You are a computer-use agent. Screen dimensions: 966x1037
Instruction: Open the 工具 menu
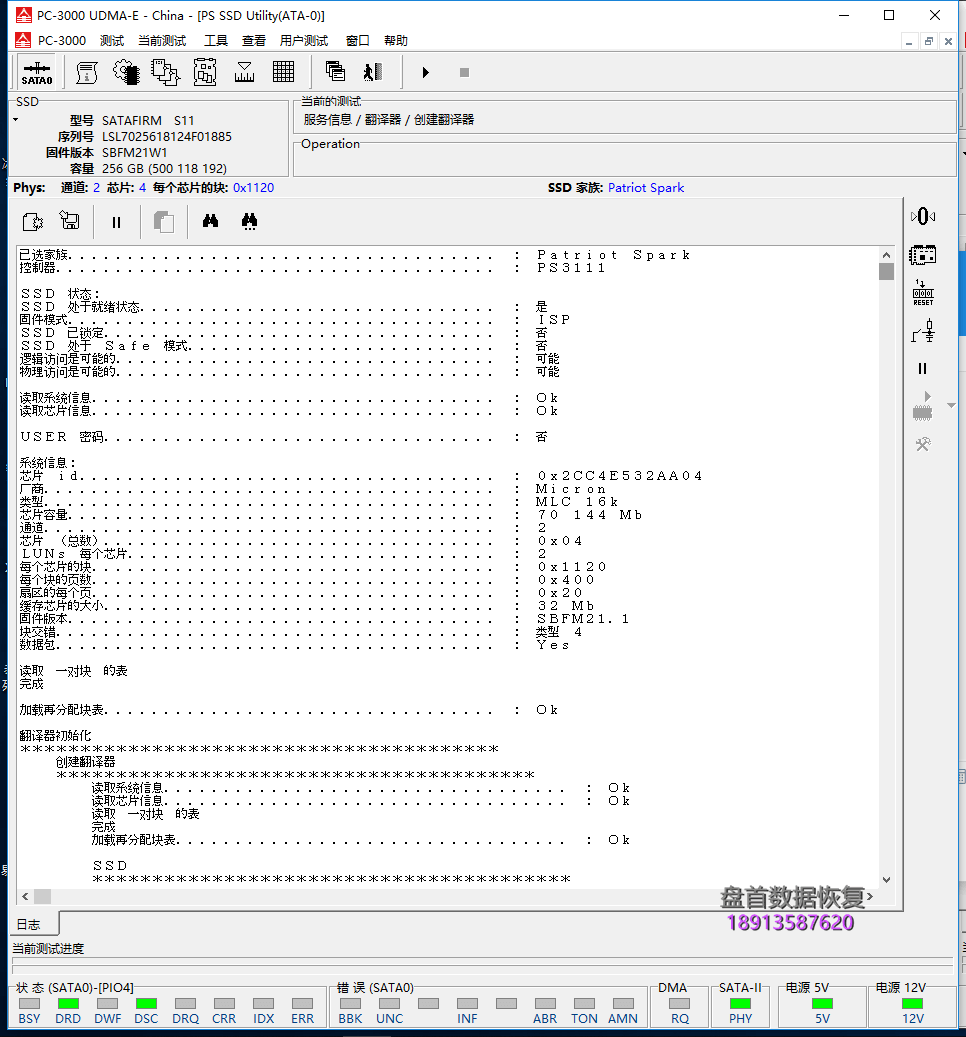(216, 40)
